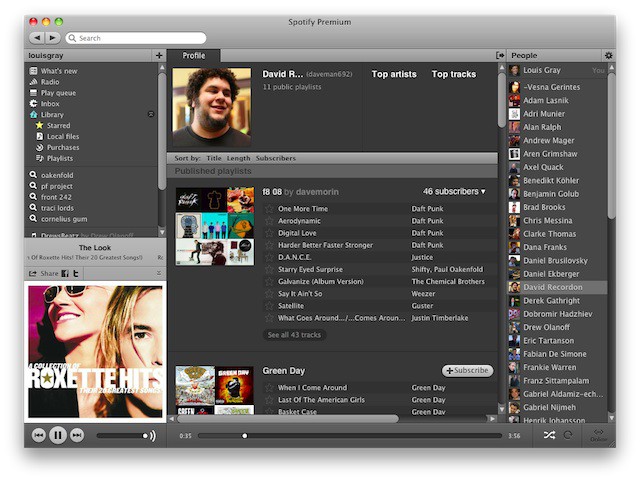Go forward with the right arrow button
This screenshot has height=481, width=640.
53,38
